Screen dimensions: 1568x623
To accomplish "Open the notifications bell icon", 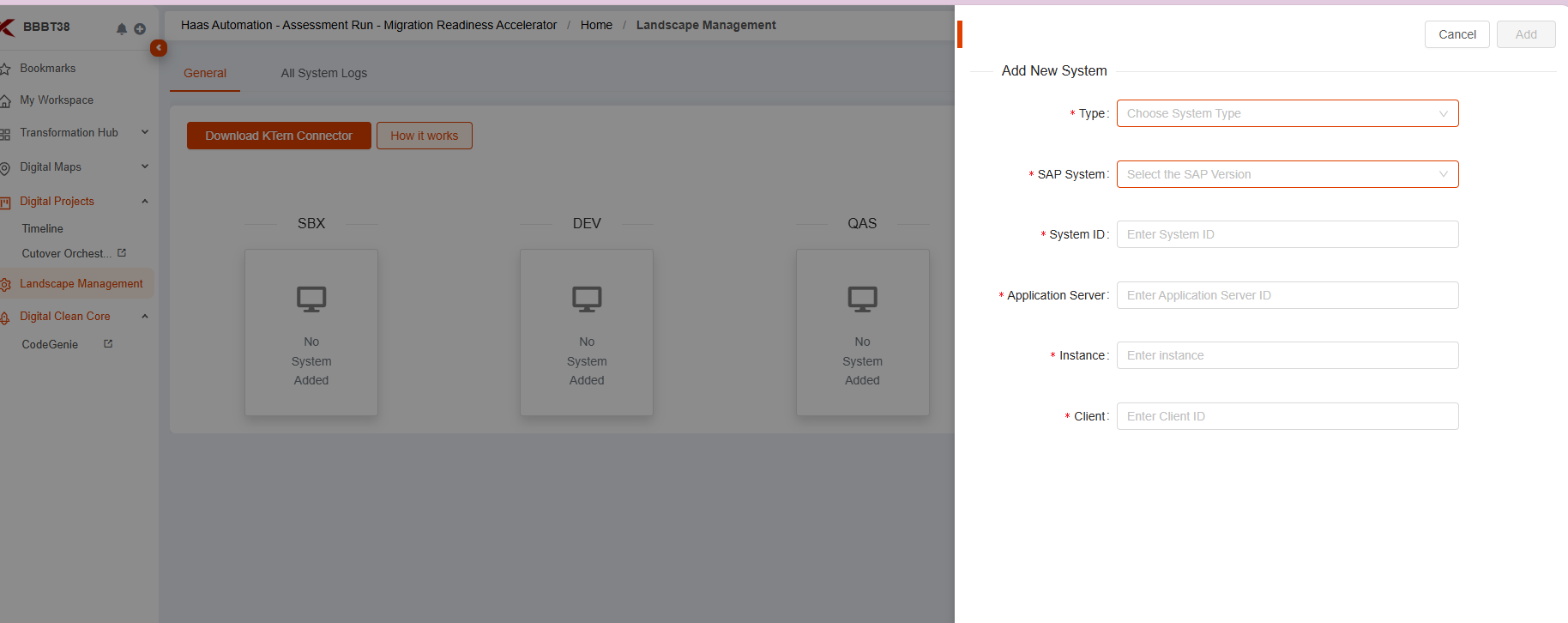I will pos(122,29).
